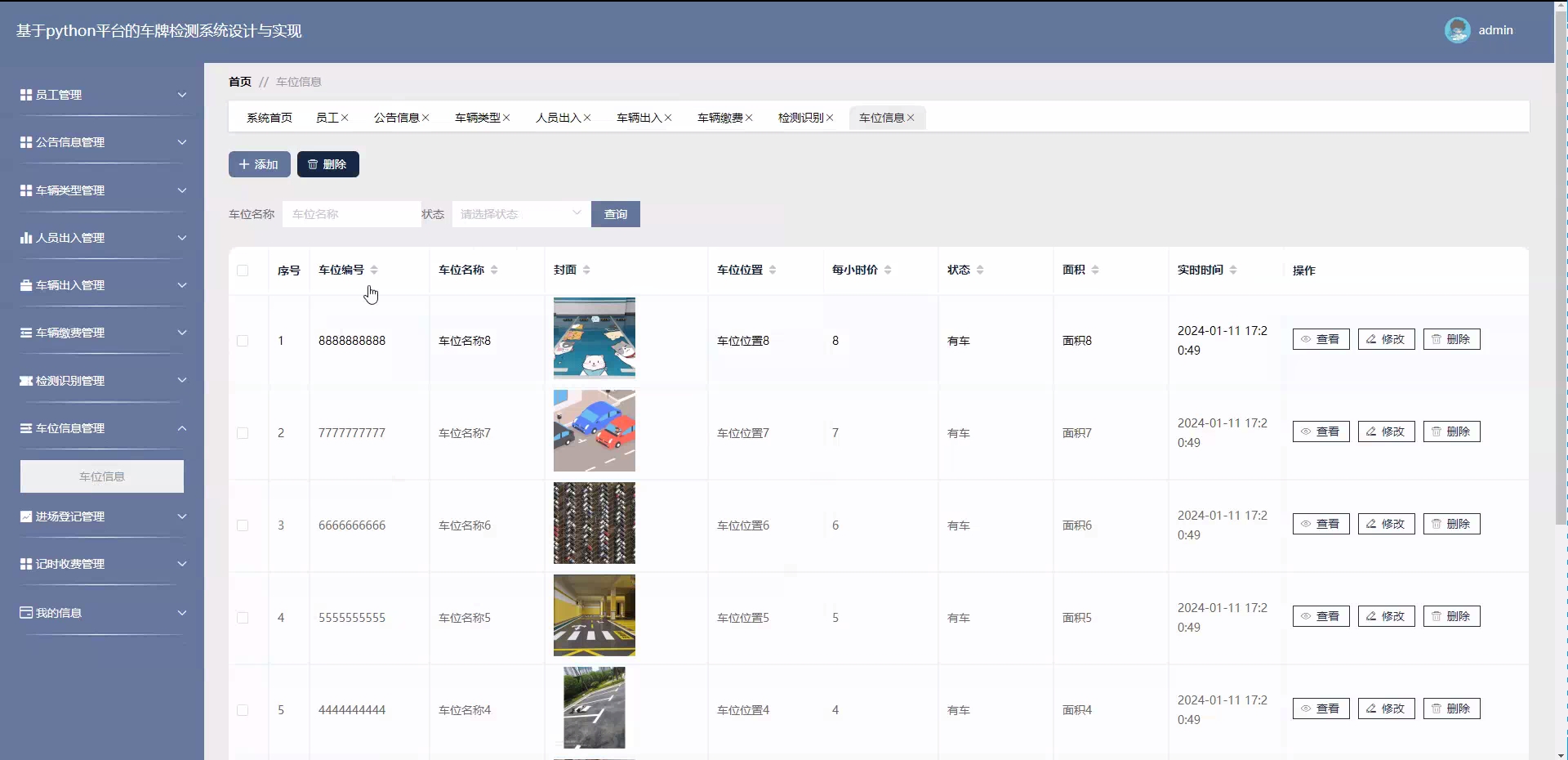Expand the 车辆缴费管理 menu chevron

click(182, 333)
